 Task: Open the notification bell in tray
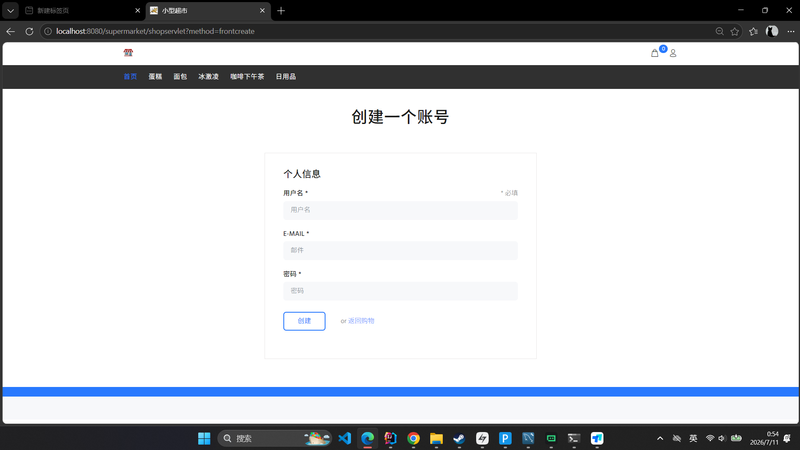[x=787, y=438]
